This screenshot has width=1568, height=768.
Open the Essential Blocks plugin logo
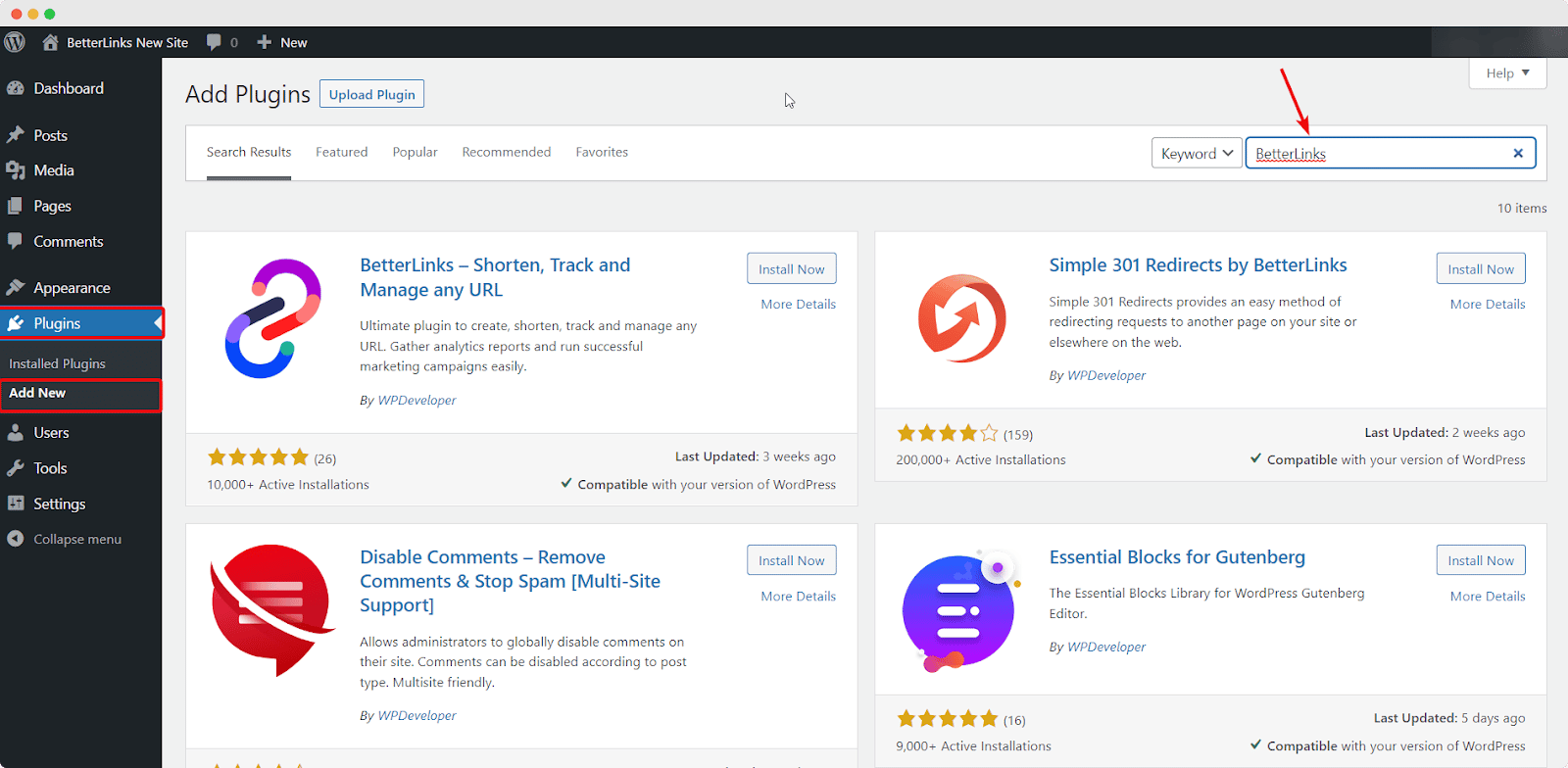click(x=961, y=611)
